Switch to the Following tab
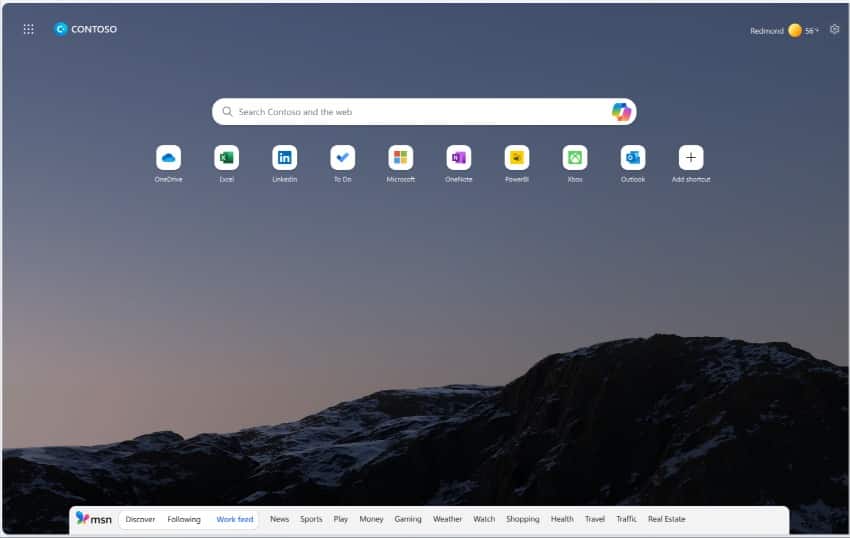The height and width of the screenshot is (538, 850). click(x=184, y=520)
